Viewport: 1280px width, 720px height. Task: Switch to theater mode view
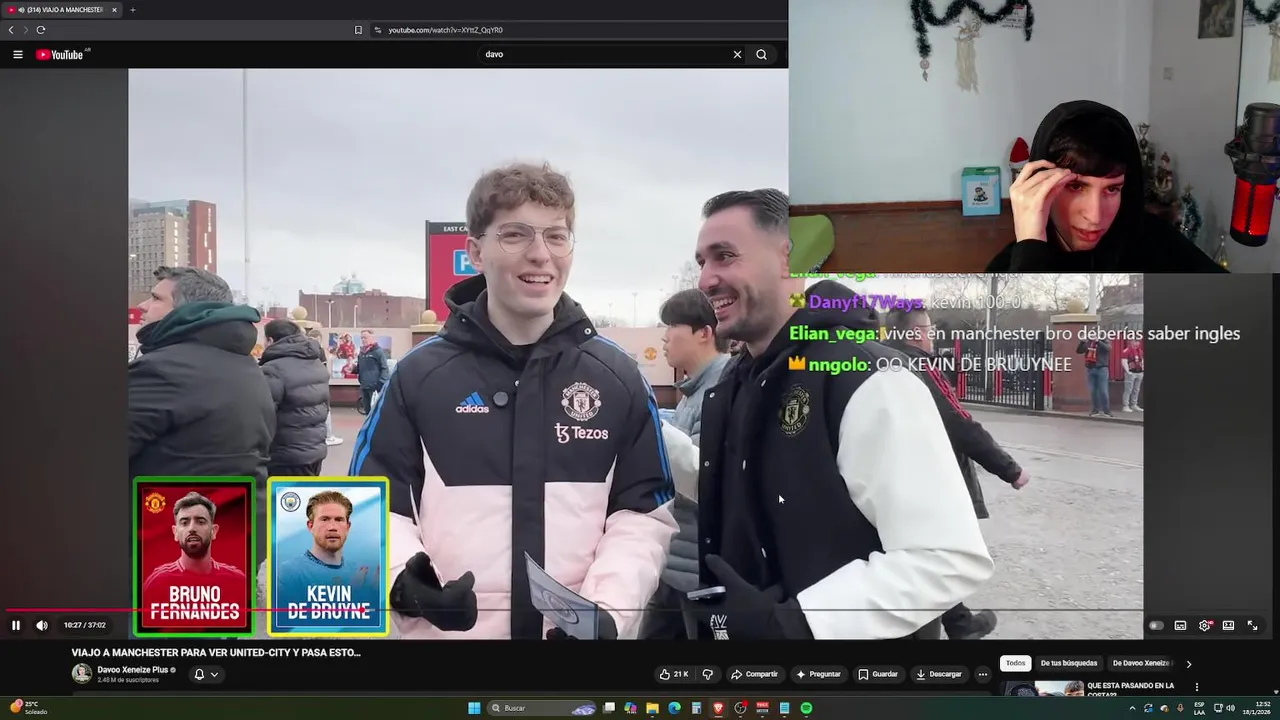(x=1228, y=625)
